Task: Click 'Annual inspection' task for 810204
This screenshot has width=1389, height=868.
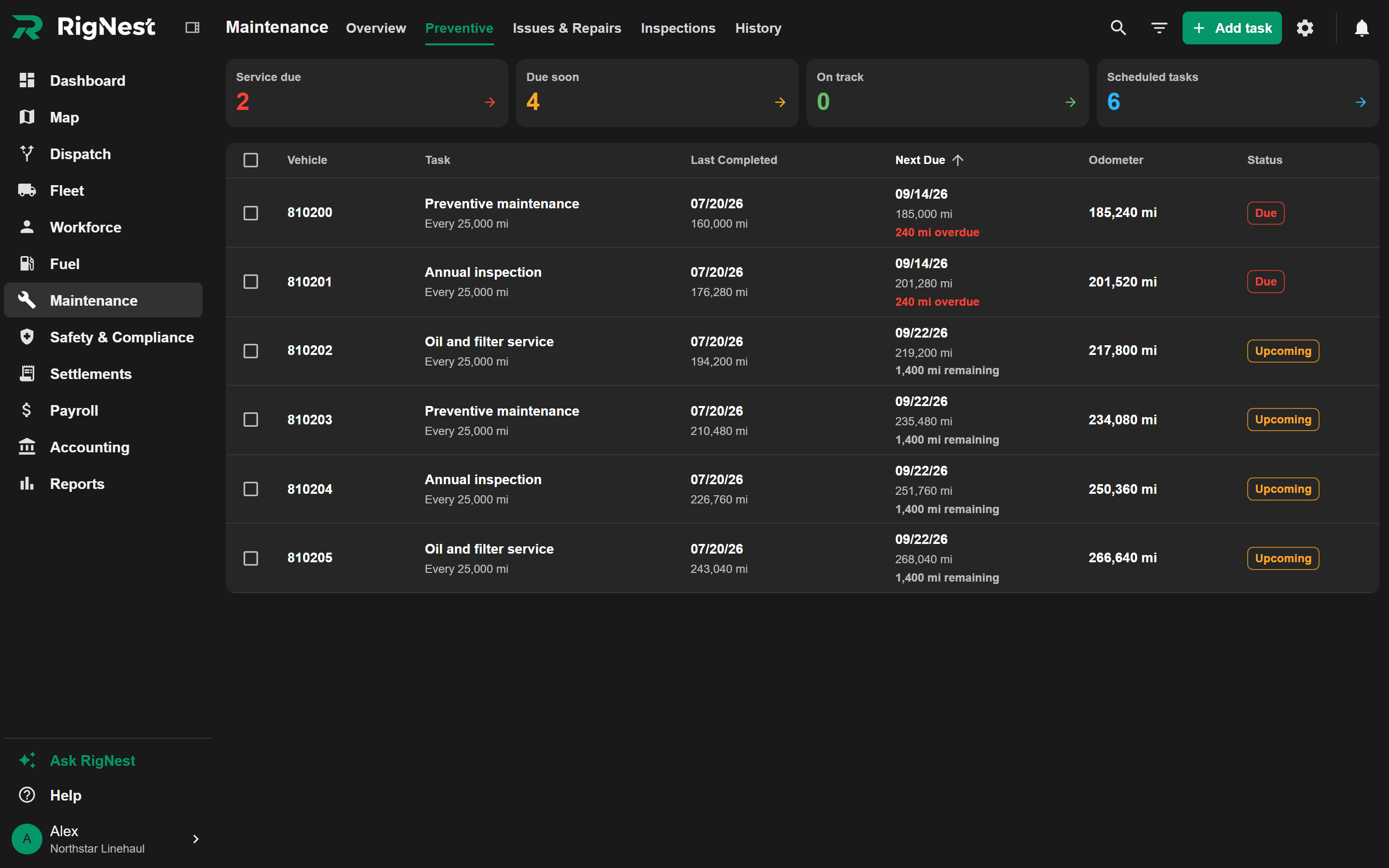Action: (x=483, y=479)
